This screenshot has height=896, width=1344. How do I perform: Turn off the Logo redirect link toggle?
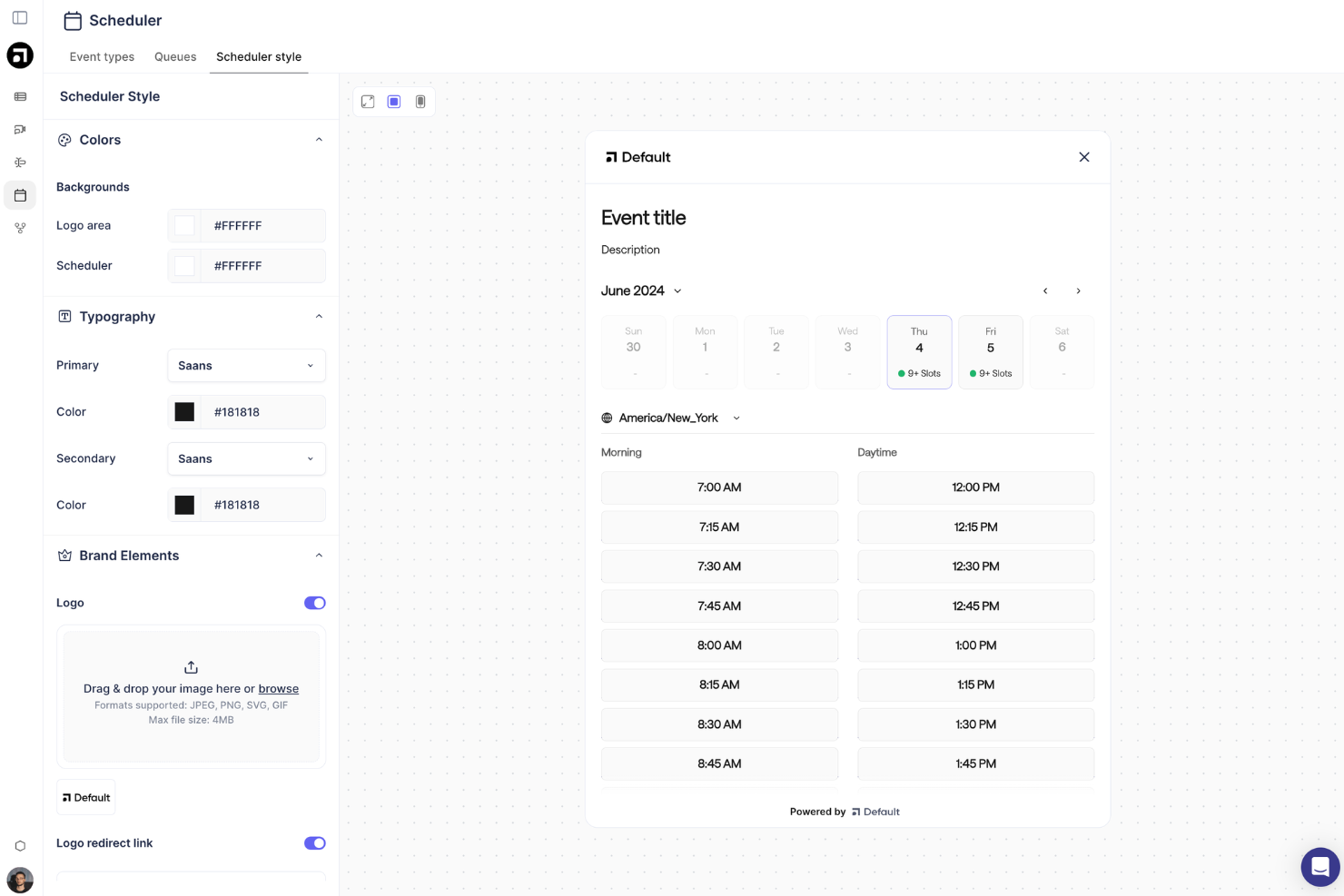pyautogui.click(x=315, y=842)
